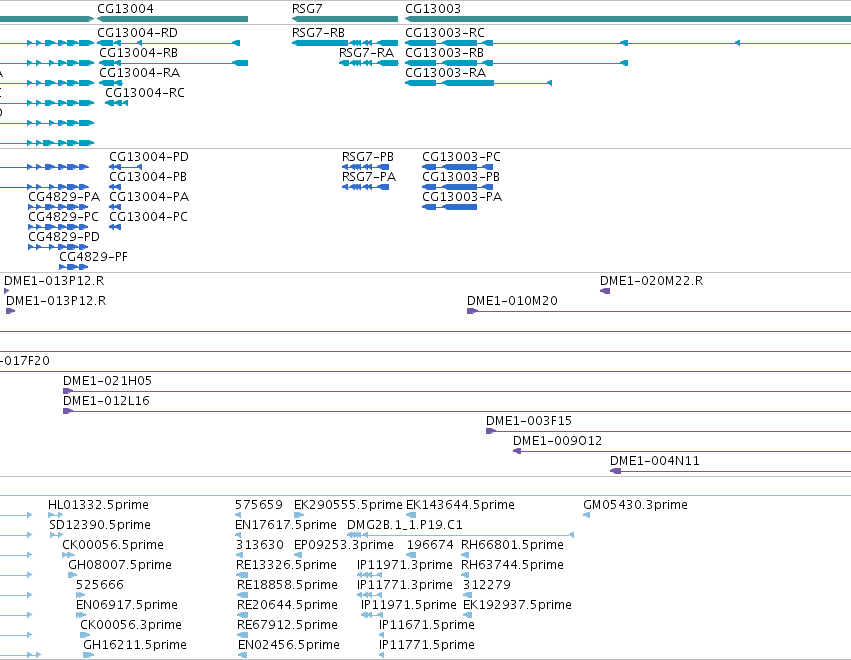Screen dimensions: 851x660
Task: Select the RE13326.5prime EST label
Action: click(x=287, y=565)
